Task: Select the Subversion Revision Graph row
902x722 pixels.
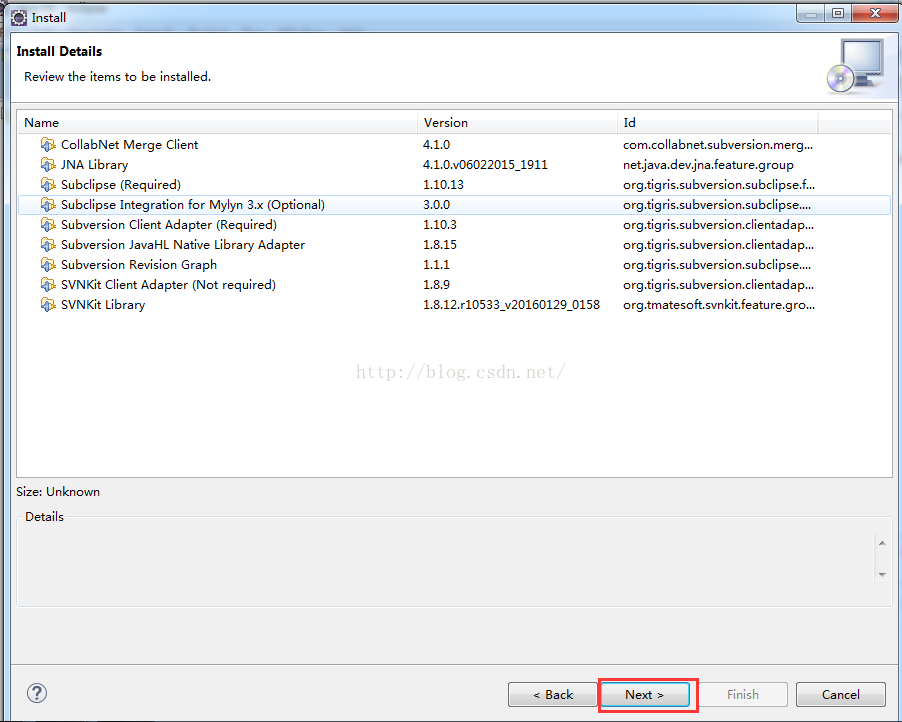Action: pyautogui.click(x=454, y=265)
